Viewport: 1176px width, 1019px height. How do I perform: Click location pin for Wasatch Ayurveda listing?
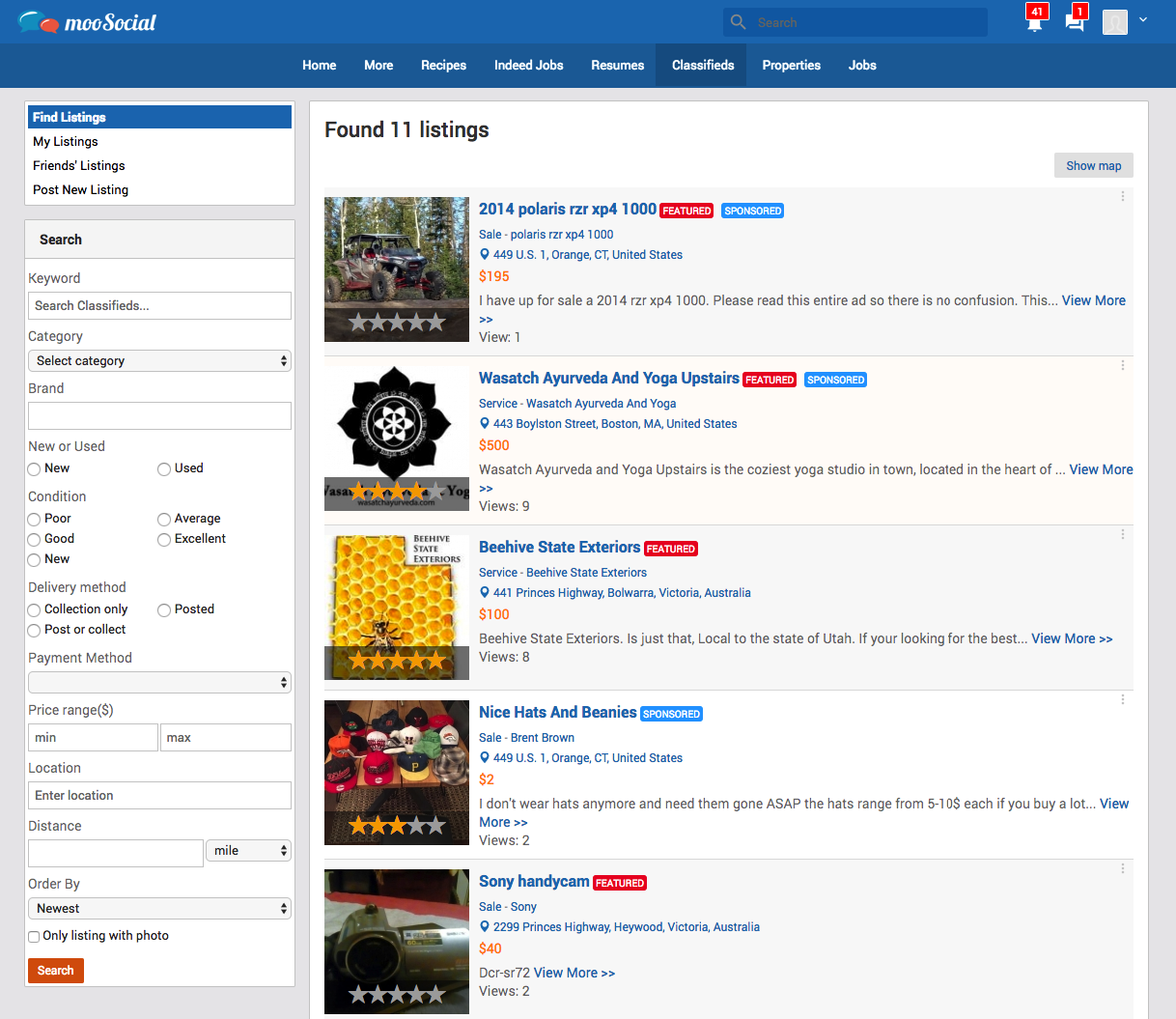pos(485,424)
